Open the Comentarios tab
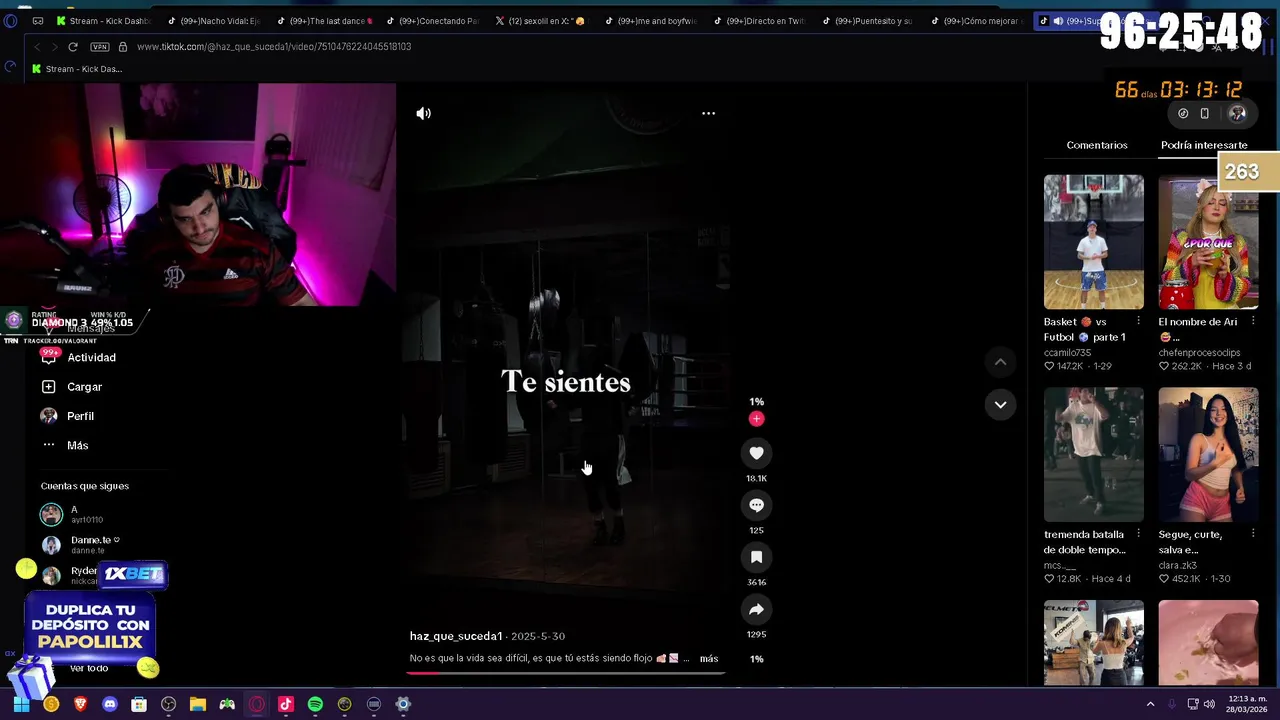The height and width of the screenshot is (720, 1280). click(1097, 145)
